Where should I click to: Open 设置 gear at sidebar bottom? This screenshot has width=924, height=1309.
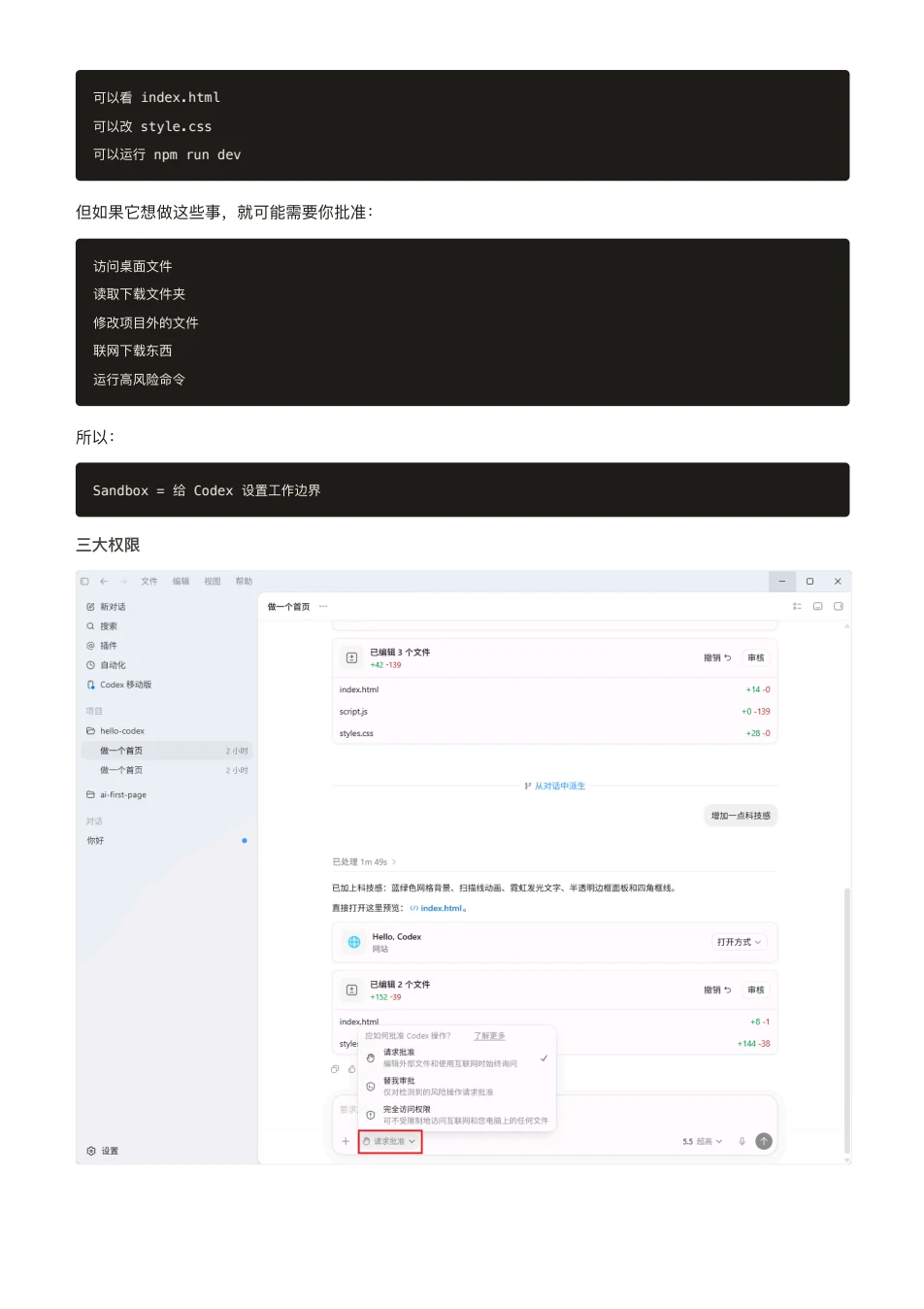(103, 1151)
